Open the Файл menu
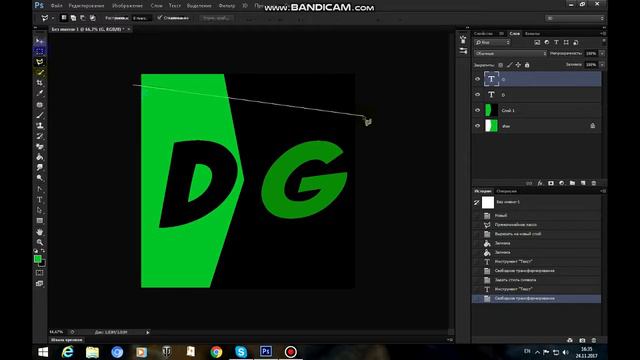The width and height of the screenshot is (640, 360). pyautogui.click(x=57, y=6)
